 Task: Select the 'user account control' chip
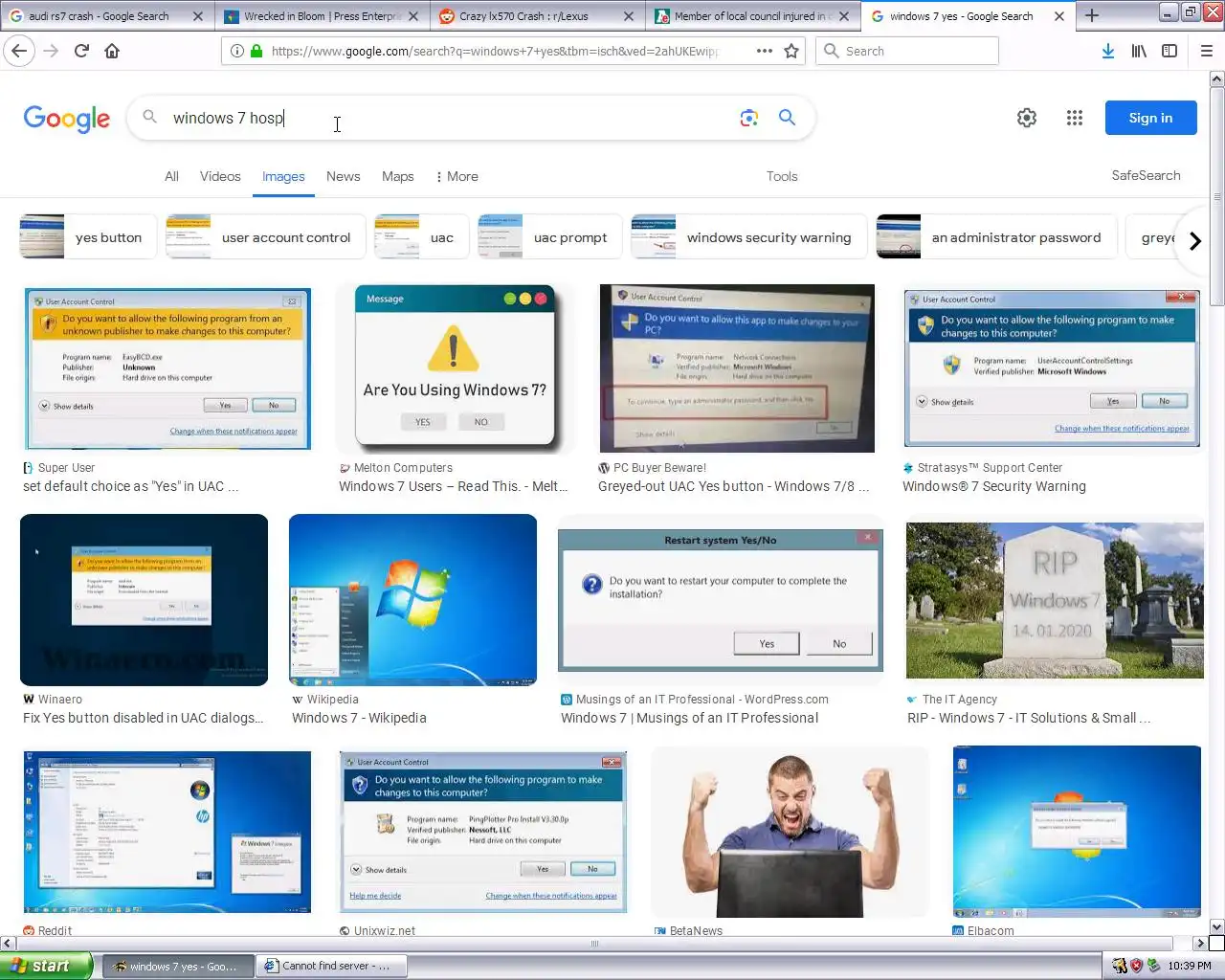265,237
